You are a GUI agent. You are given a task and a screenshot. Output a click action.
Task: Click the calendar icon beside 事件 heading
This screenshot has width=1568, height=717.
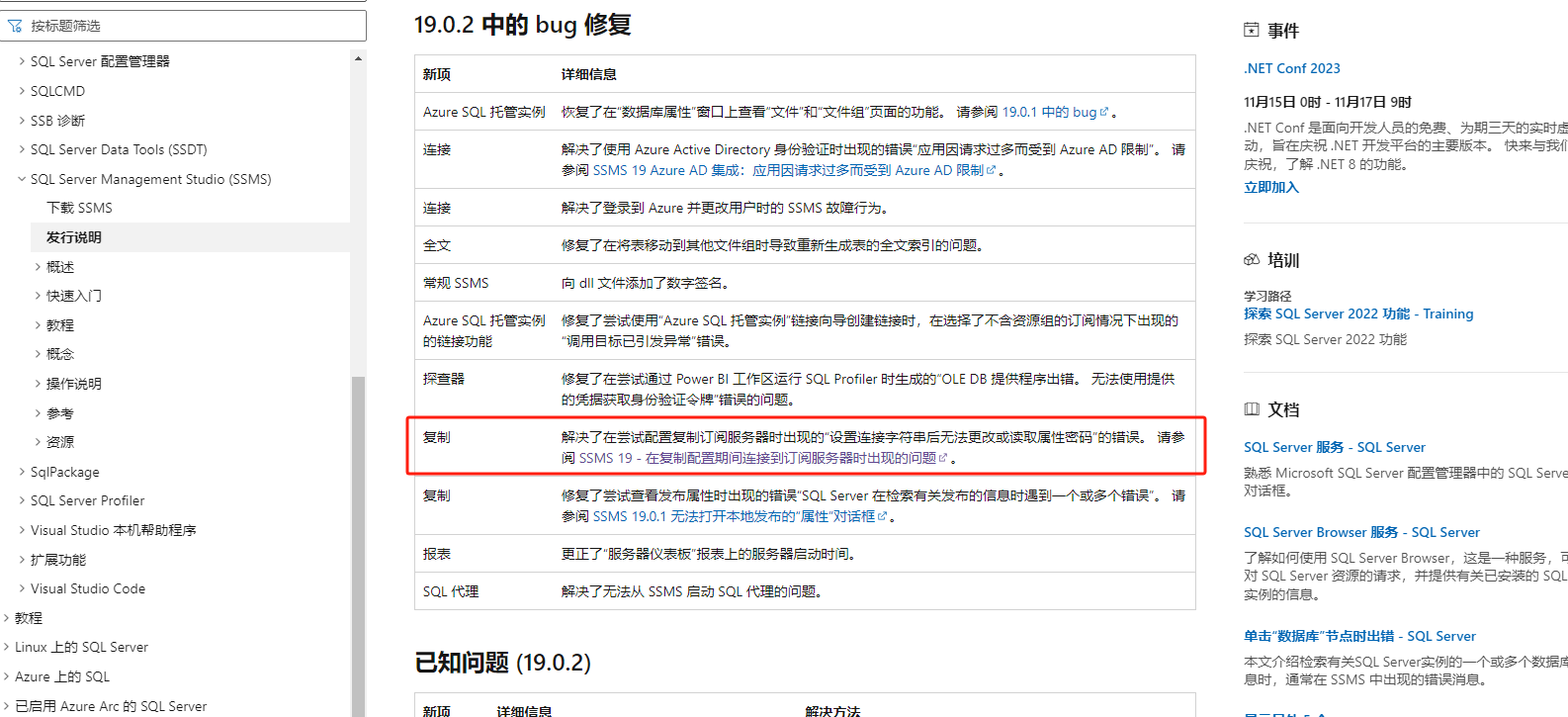click(1252, 31)
